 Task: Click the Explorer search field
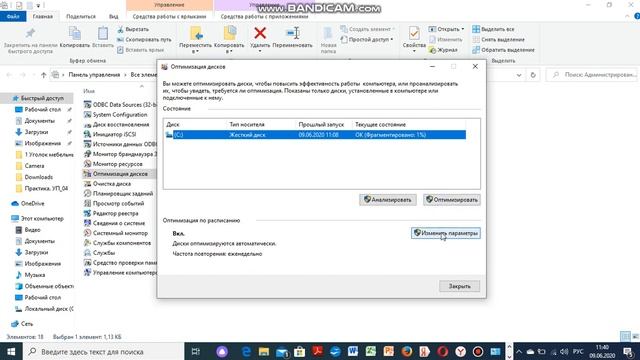(x=592, y=75)
